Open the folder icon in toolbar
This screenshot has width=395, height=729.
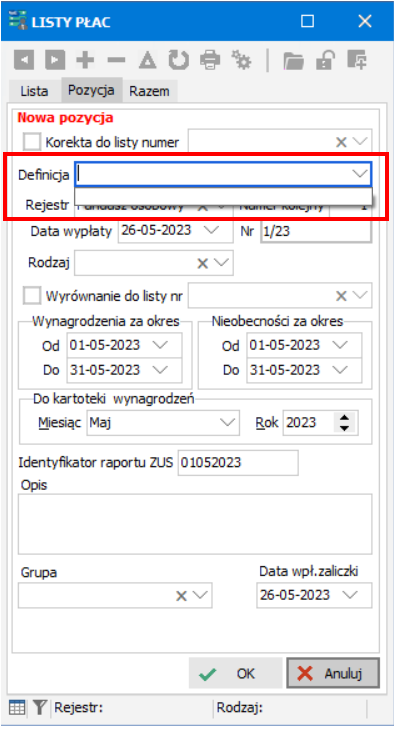[294, 60]
